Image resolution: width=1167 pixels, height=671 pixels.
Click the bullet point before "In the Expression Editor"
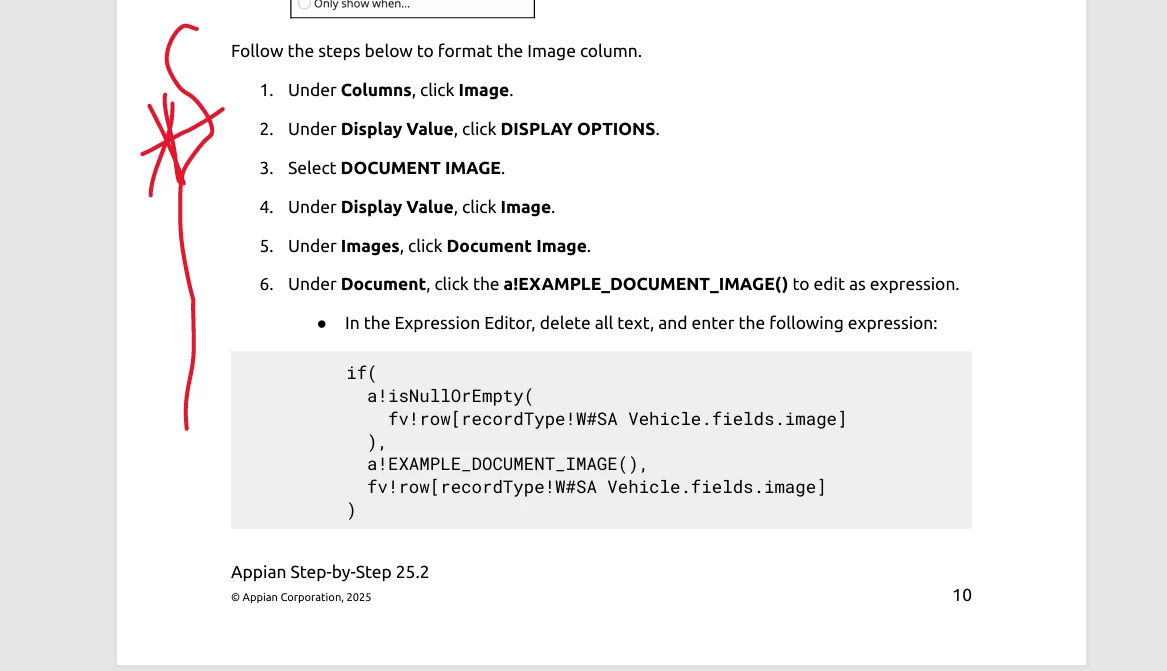point(322,324)
